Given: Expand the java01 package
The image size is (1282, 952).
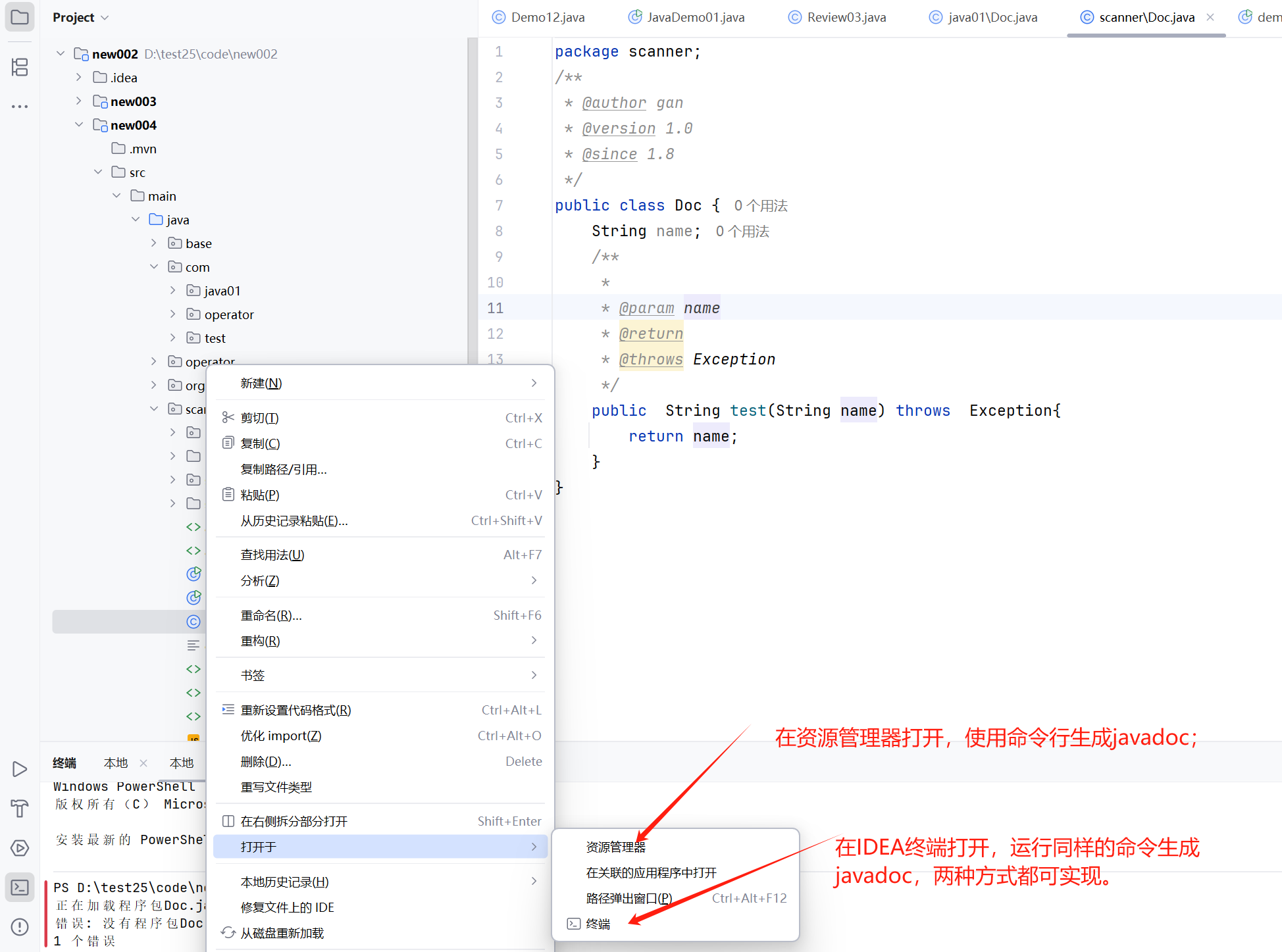Looking at the screenshot, I should tap(172, 290).
